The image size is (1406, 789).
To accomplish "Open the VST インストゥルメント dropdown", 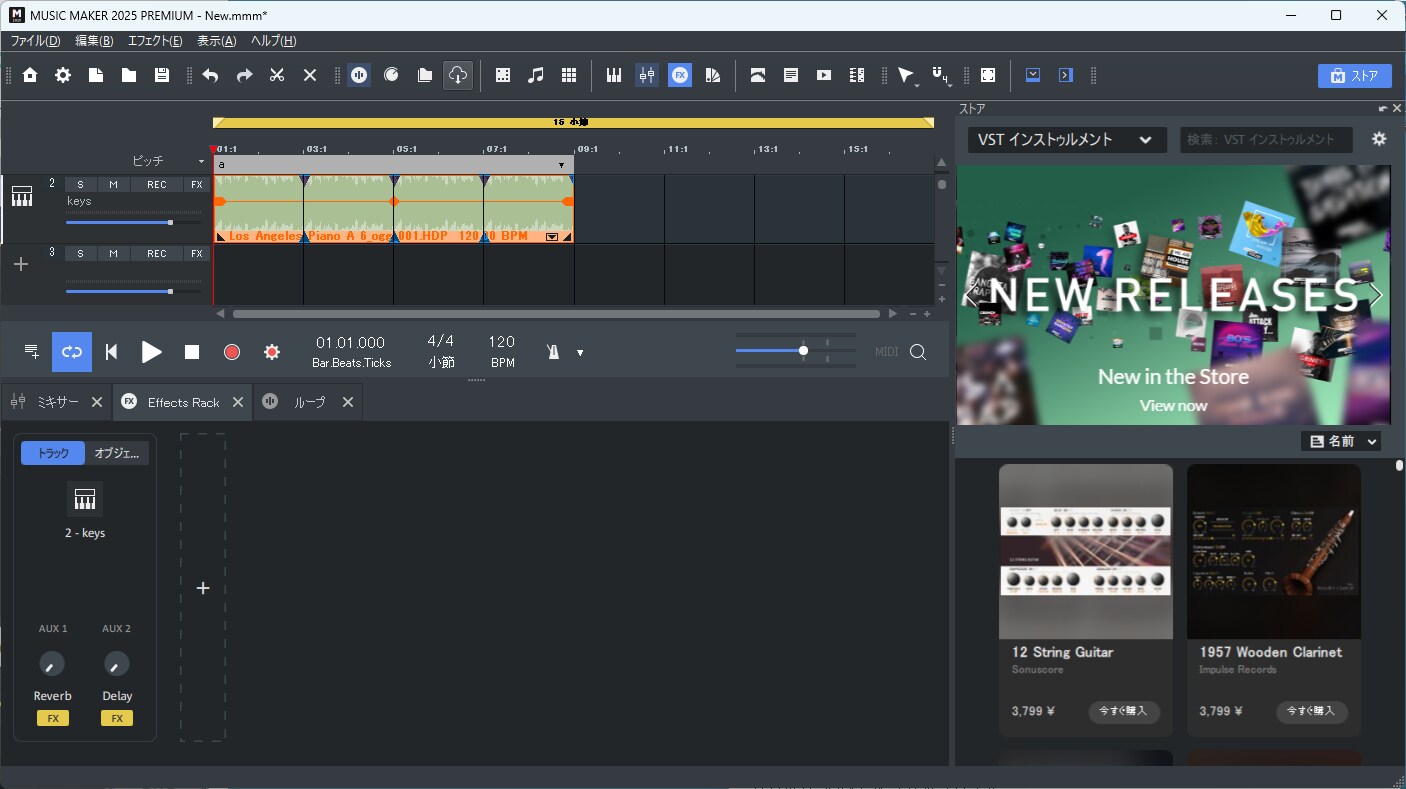I will coord(1067,140).
